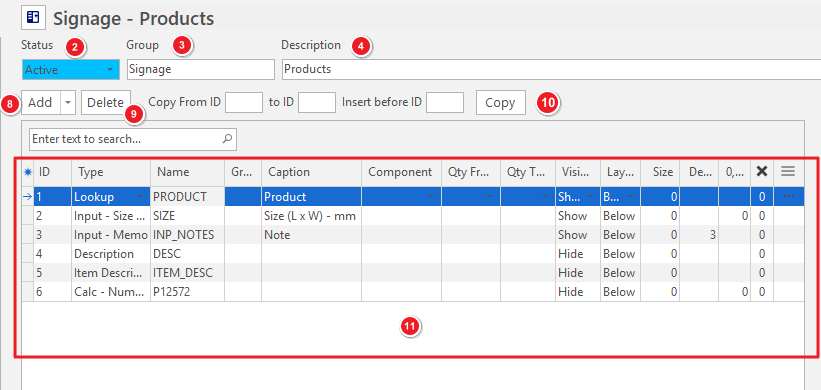Click the to ID input box
This screenshot has width=821, height=390.
[x=317, y=103]
